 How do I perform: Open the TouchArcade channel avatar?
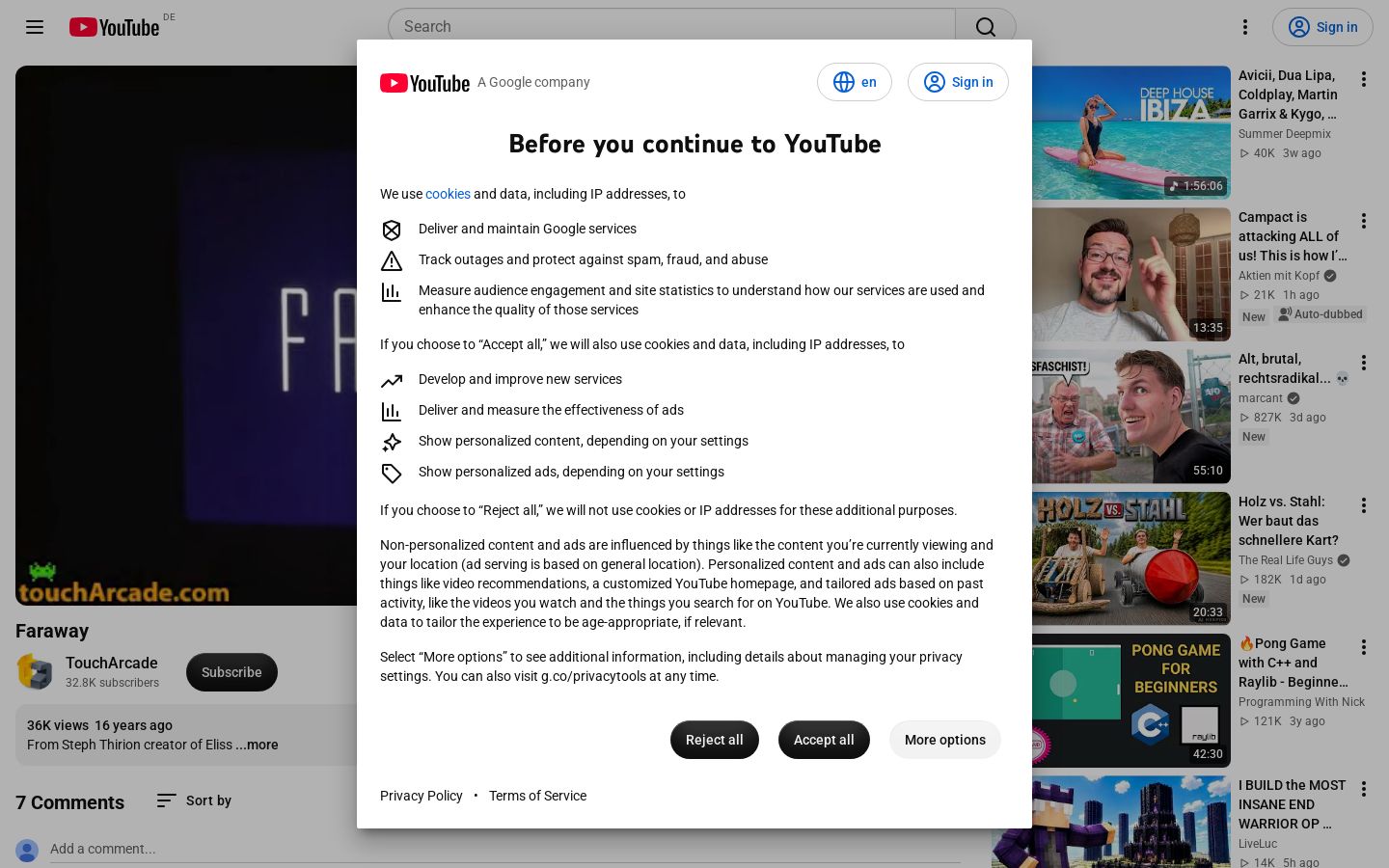click(35, 672)
